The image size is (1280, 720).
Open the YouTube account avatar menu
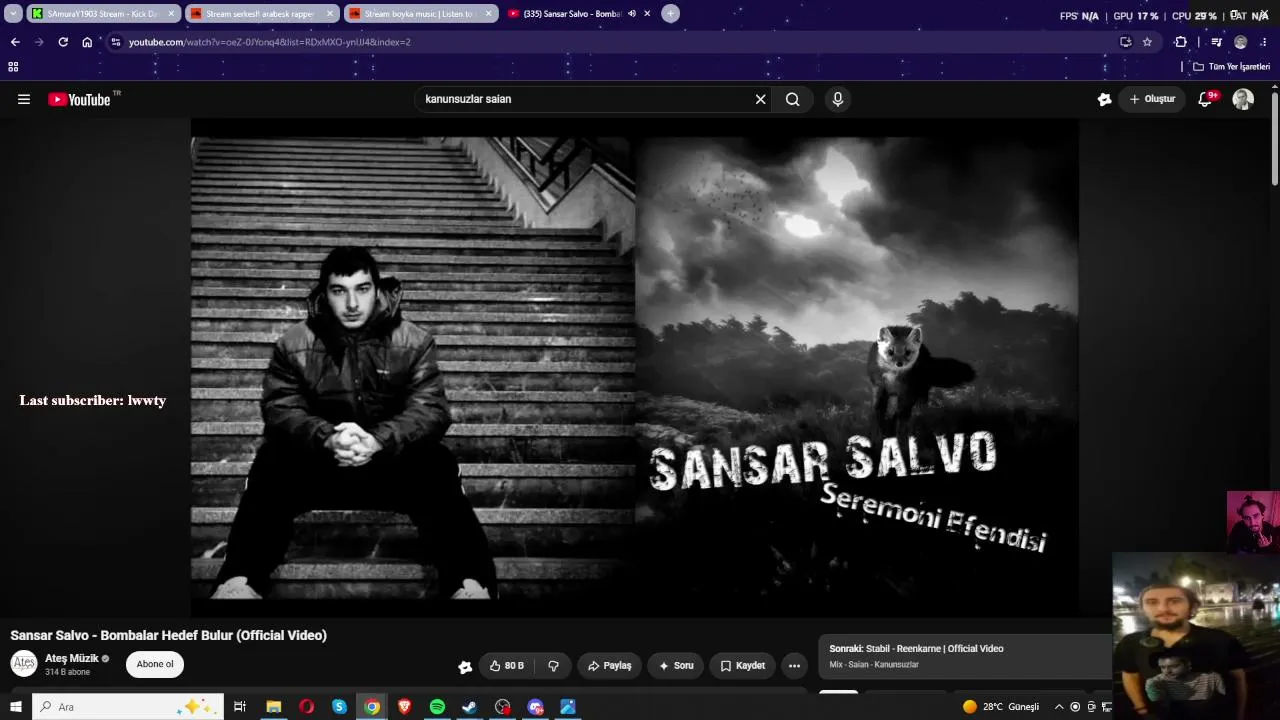pyautogui.click(x=1243, y=99)
